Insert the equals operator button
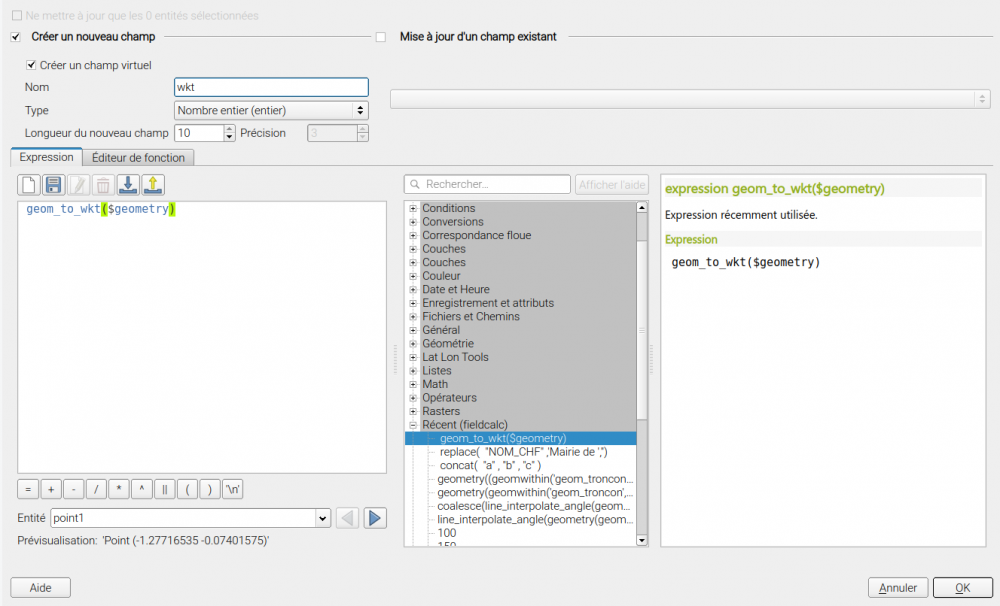This screenshot has width=1000, height=606. point(28,489)
